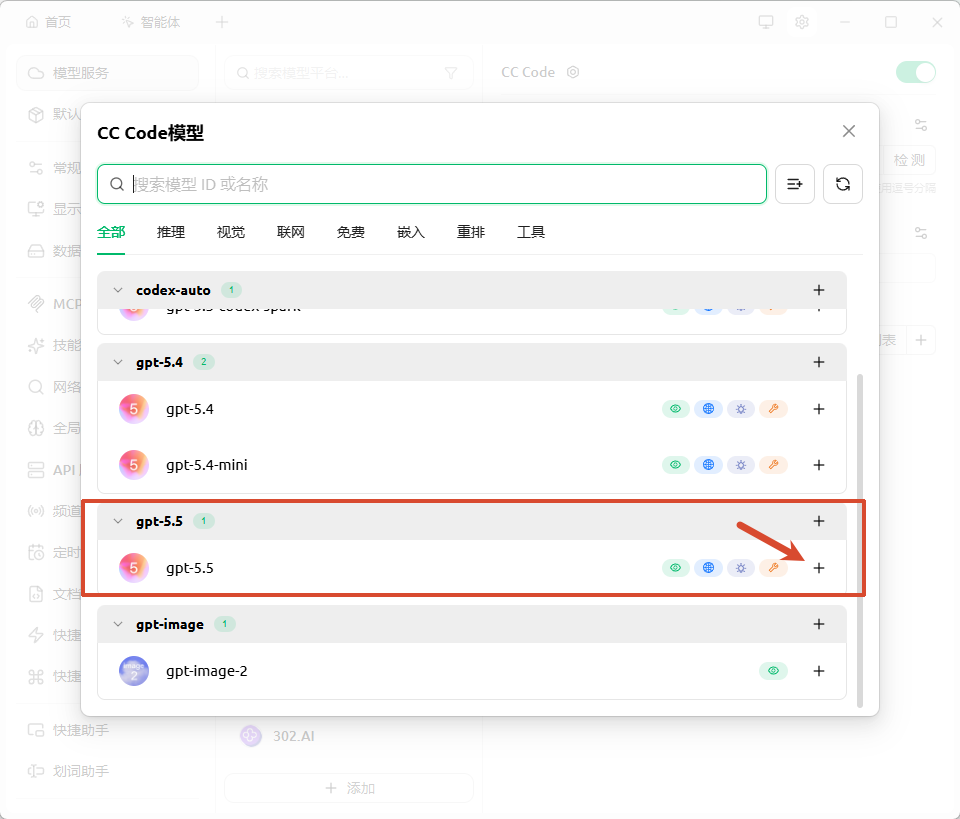Screen dimensions: 960x819
Task: Switch to the 工具 filter tab
Action: [531, 233]
